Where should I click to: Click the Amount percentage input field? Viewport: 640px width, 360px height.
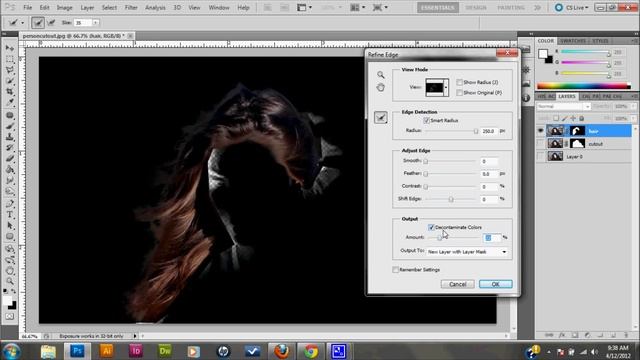(x=492, y=238)
